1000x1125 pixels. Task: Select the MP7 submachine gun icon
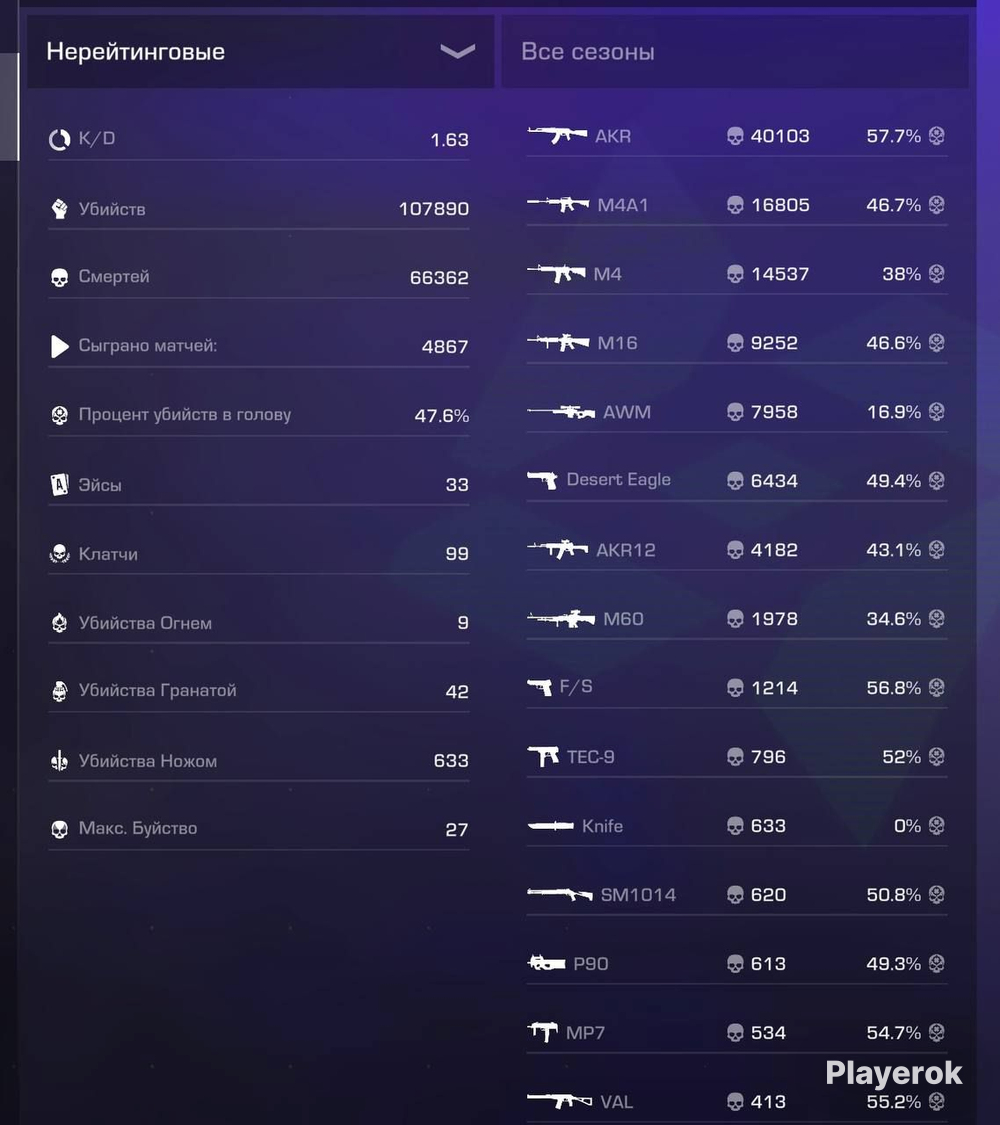point(543,1032)
